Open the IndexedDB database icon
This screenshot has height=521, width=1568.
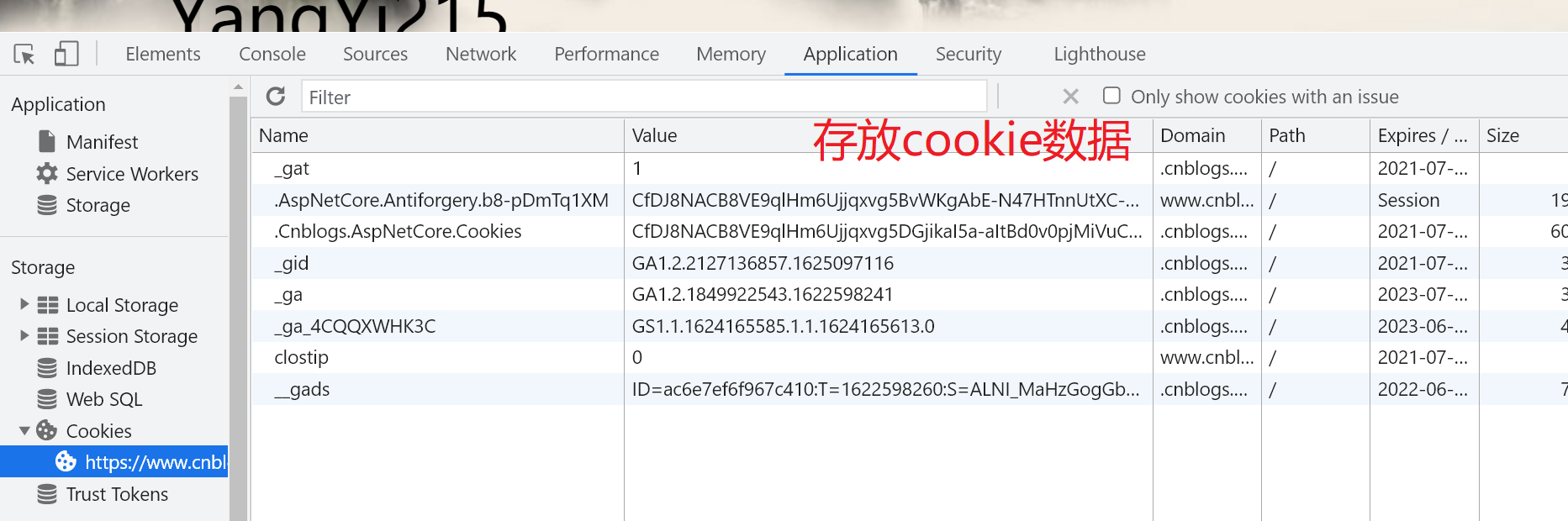coord(47,367)
